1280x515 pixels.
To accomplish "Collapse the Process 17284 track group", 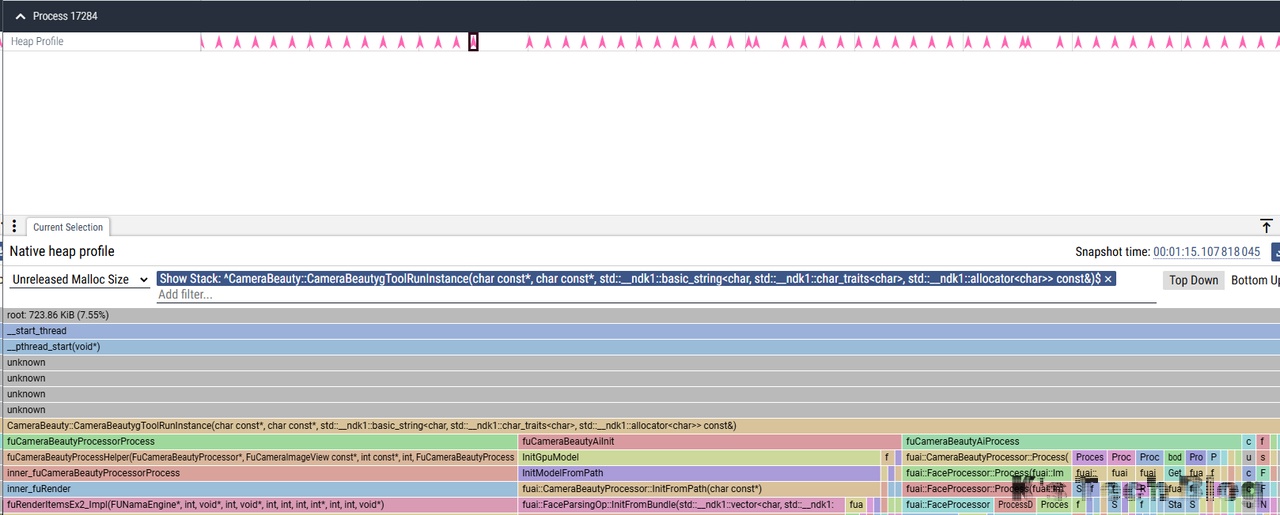I will 20,16.
